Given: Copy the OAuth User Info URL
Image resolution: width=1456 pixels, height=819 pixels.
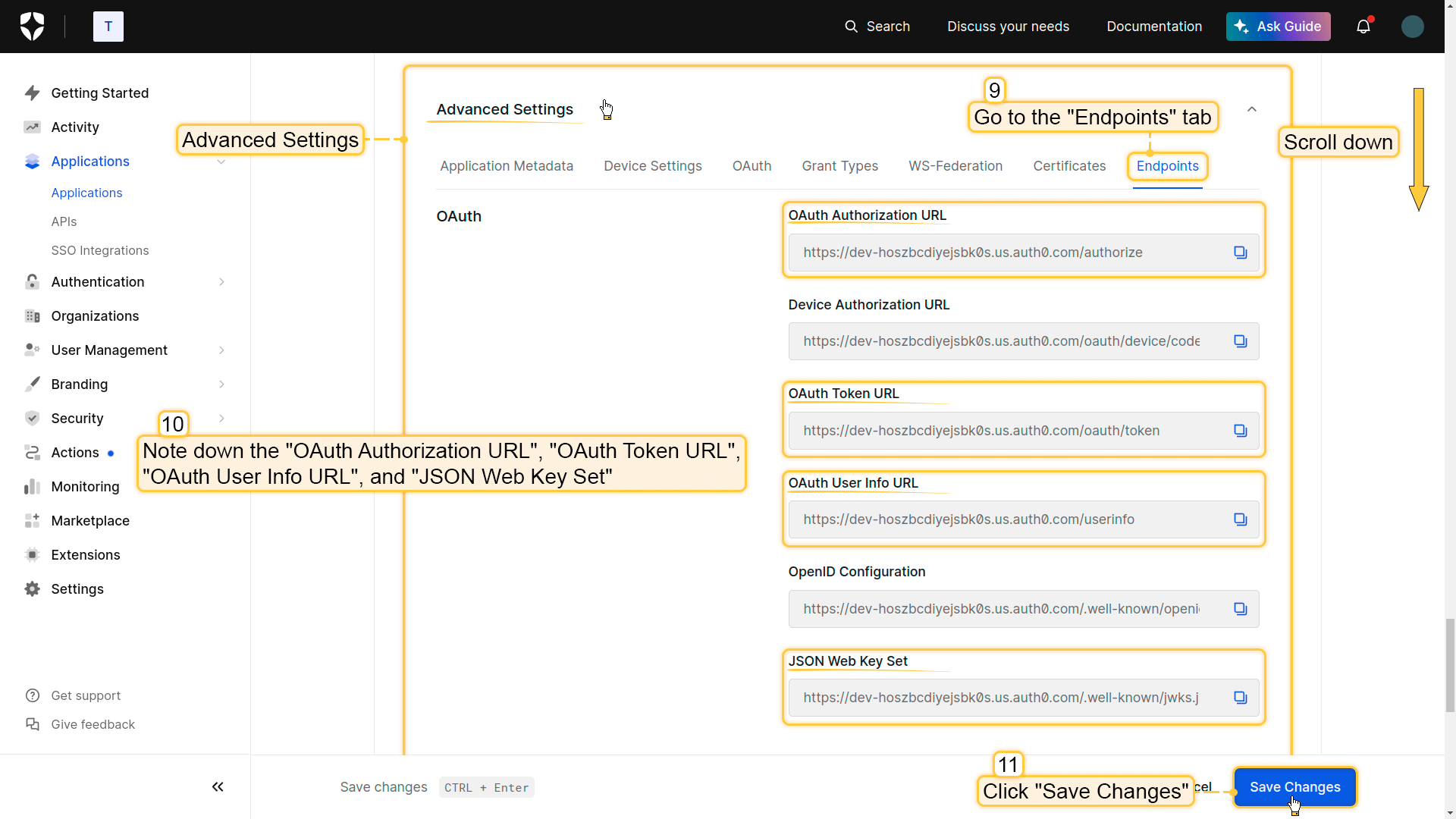Looking at the screenshot, I should (1240, 519).
